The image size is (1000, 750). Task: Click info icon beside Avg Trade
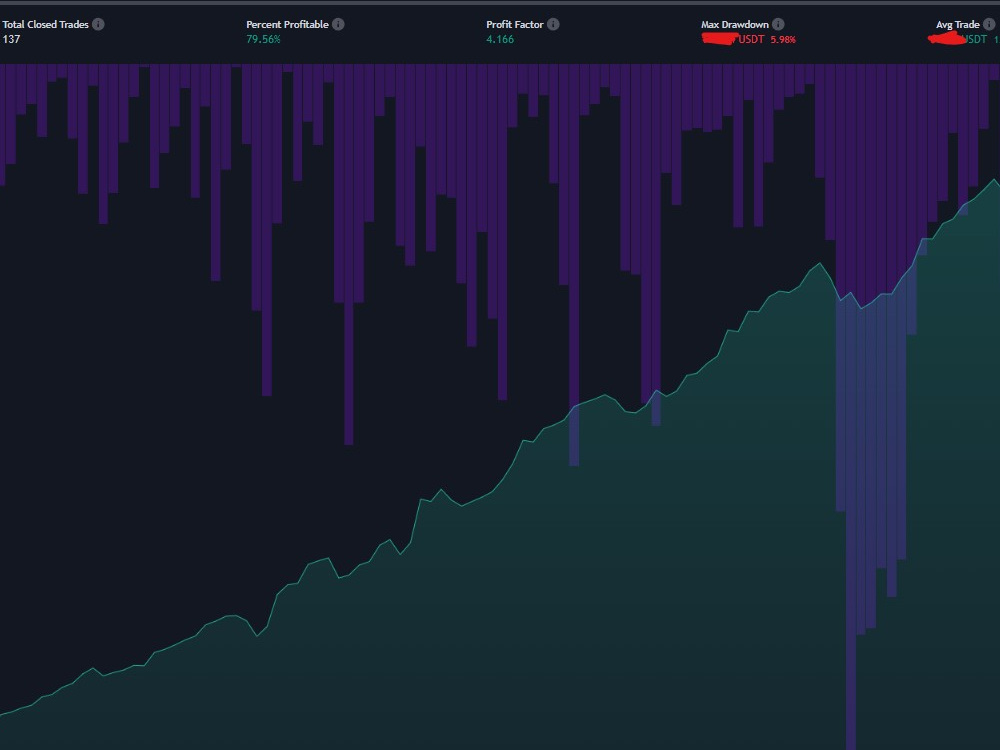(989, 24)
